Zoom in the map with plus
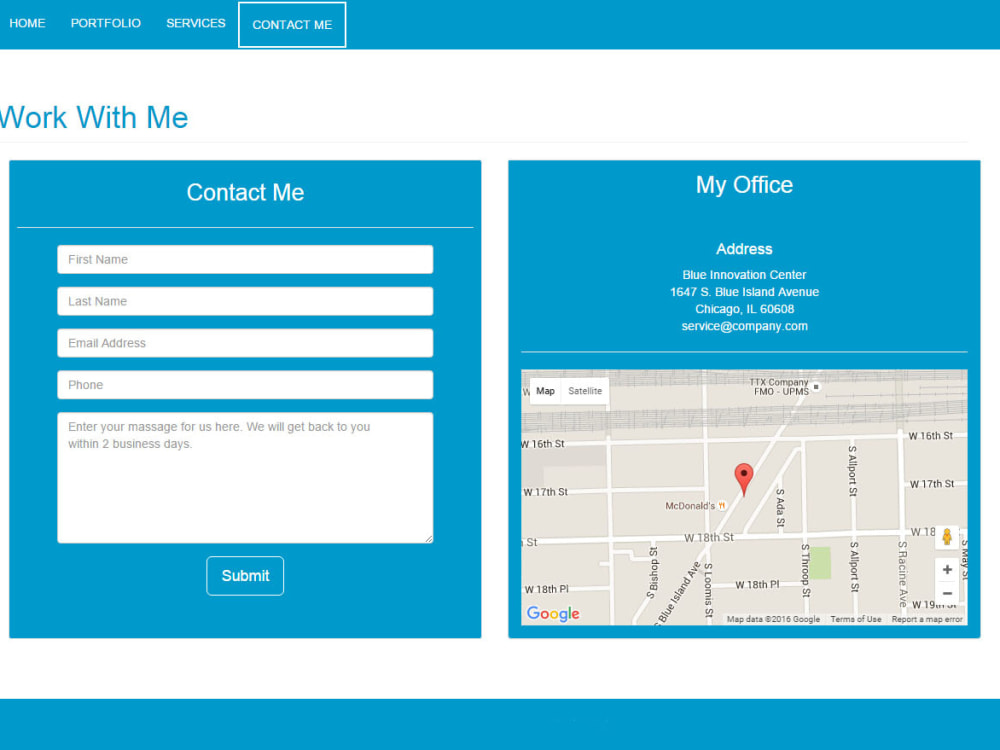Screen dimensions: 1000x750 pos(947,570)
